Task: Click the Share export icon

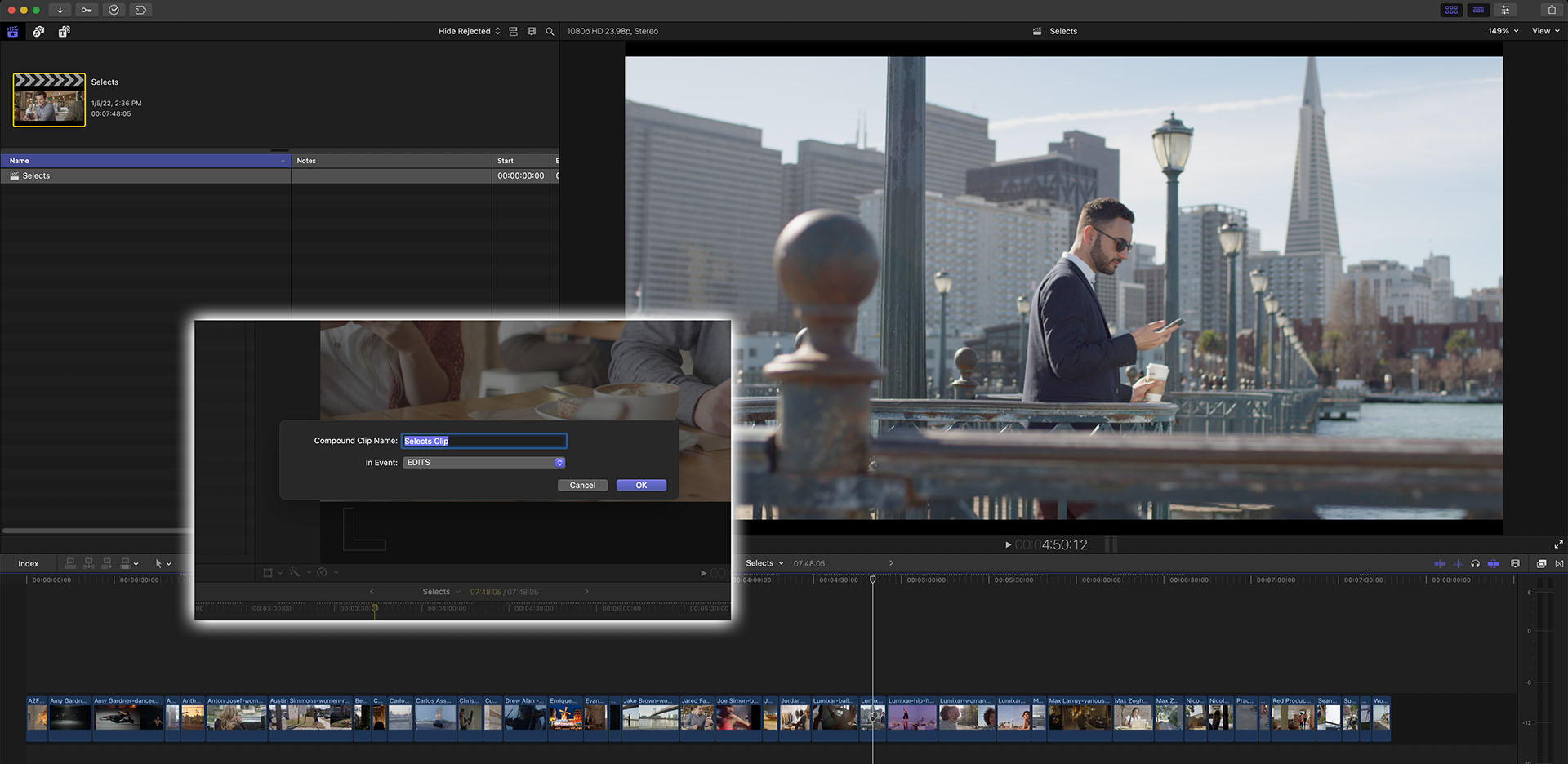Action: [x=1552, y=10]
